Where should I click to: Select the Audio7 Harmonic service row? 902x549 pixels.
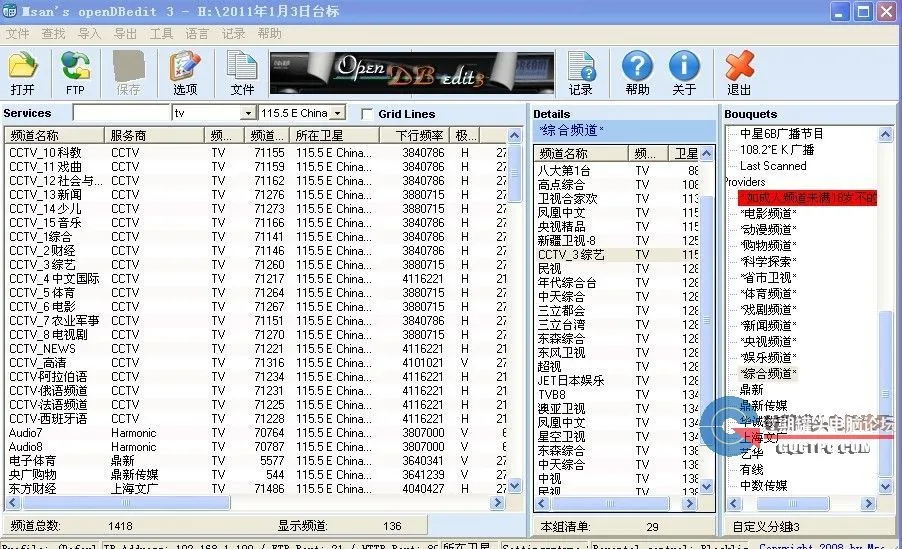(x=256, y=432)
